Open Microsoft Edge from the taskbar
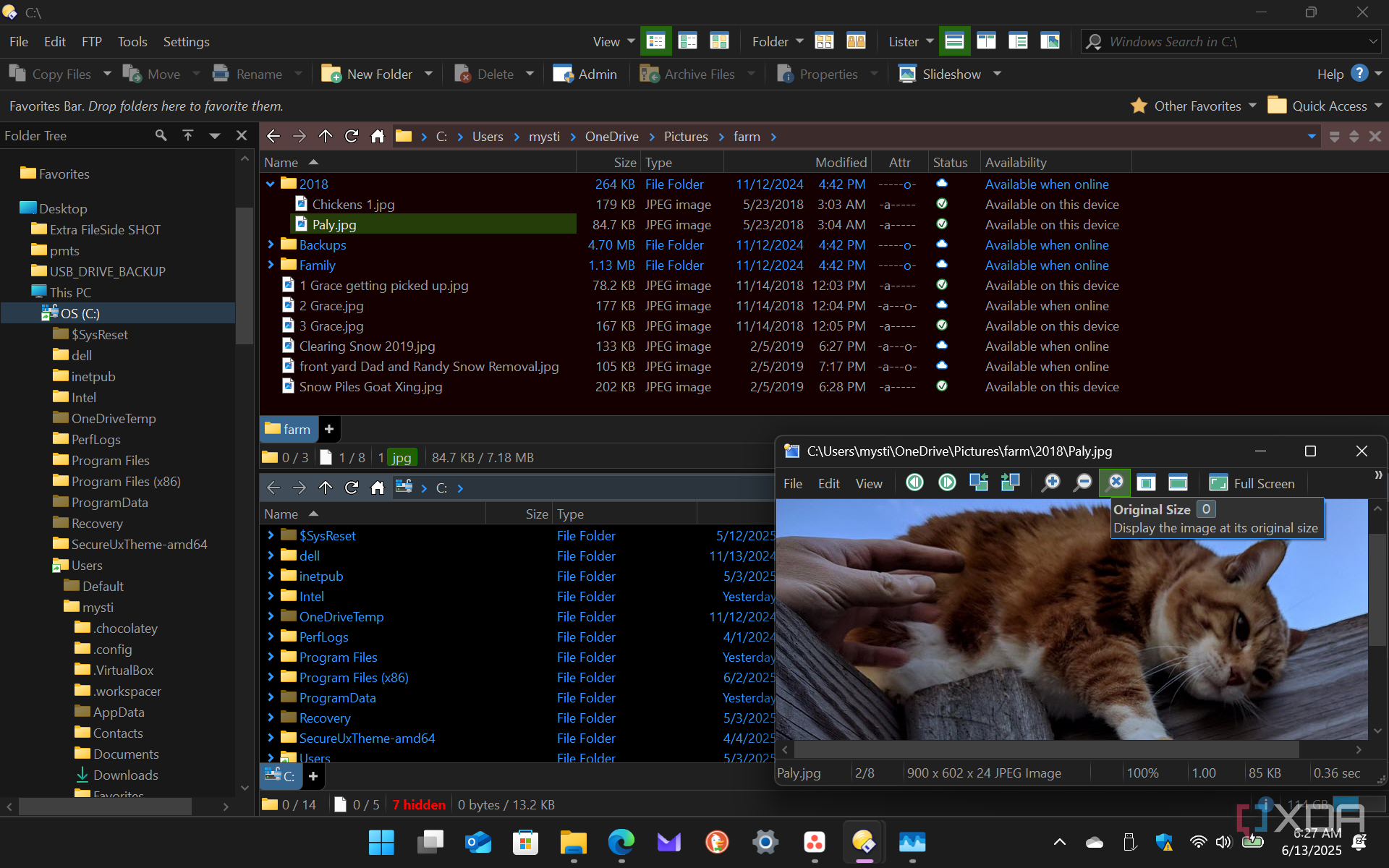Image resolution: width=1389 pixels, height=868 pixels. click(621, 841)
